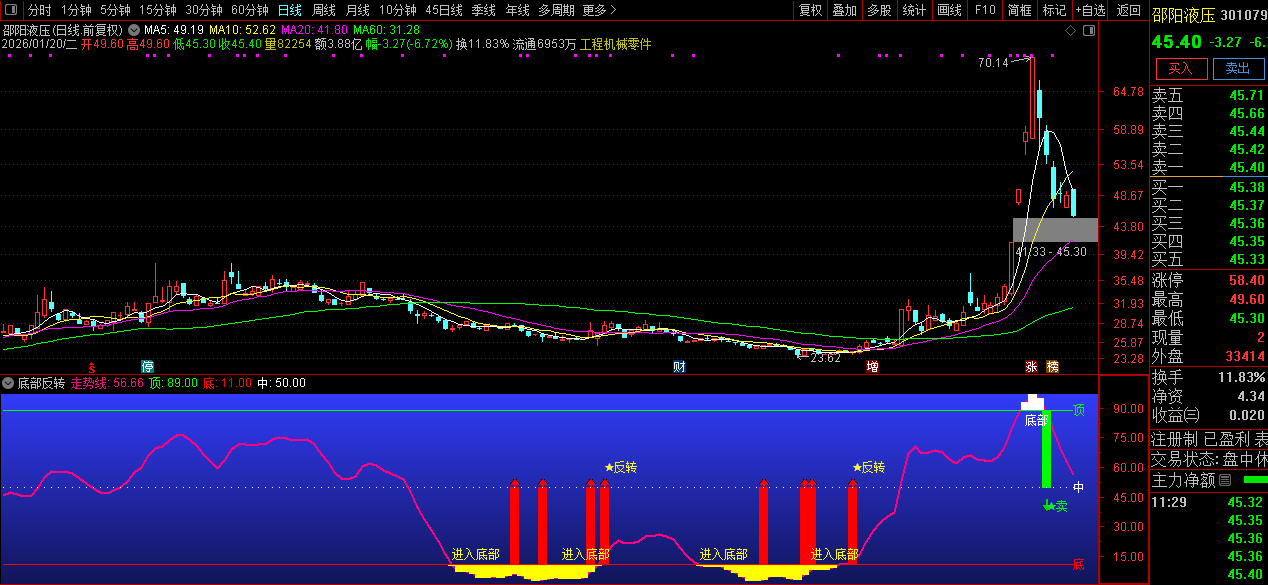Toggle 叠加 overlay mode
Screen dimensions: 1268x585
pyautogui.click(x=844, y=10)
